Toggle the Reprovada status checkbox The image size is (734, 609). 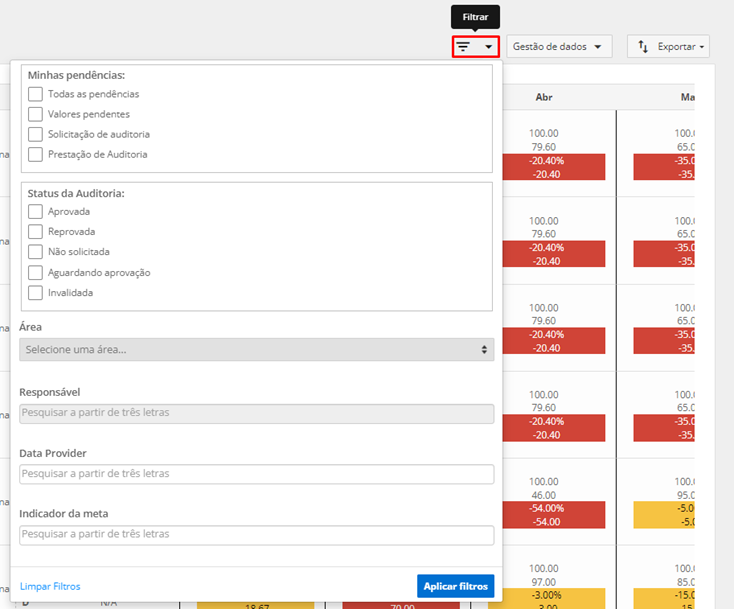36,232
